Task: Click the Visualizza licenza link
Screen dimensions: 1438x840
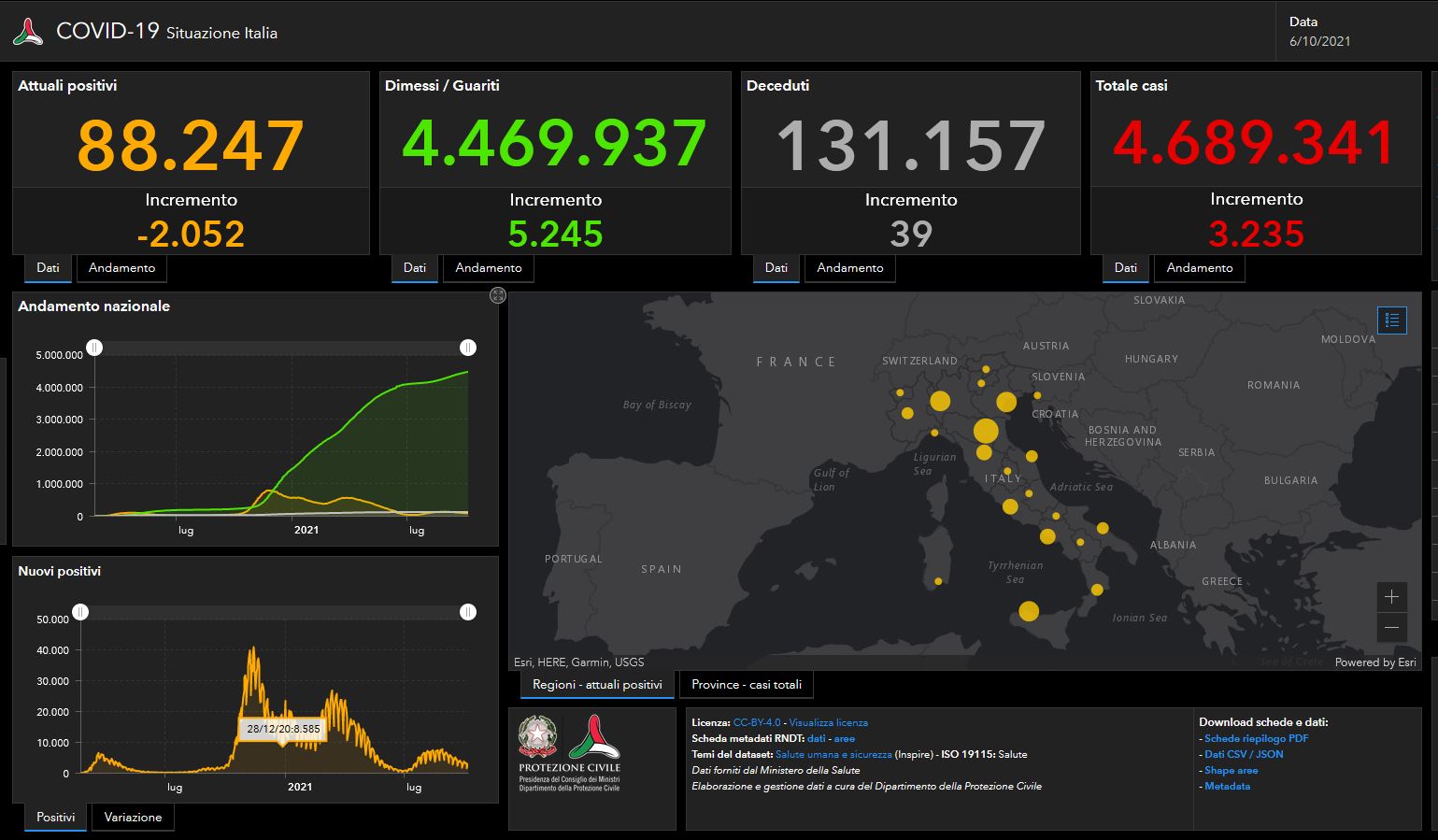Action: pos(828,722)
